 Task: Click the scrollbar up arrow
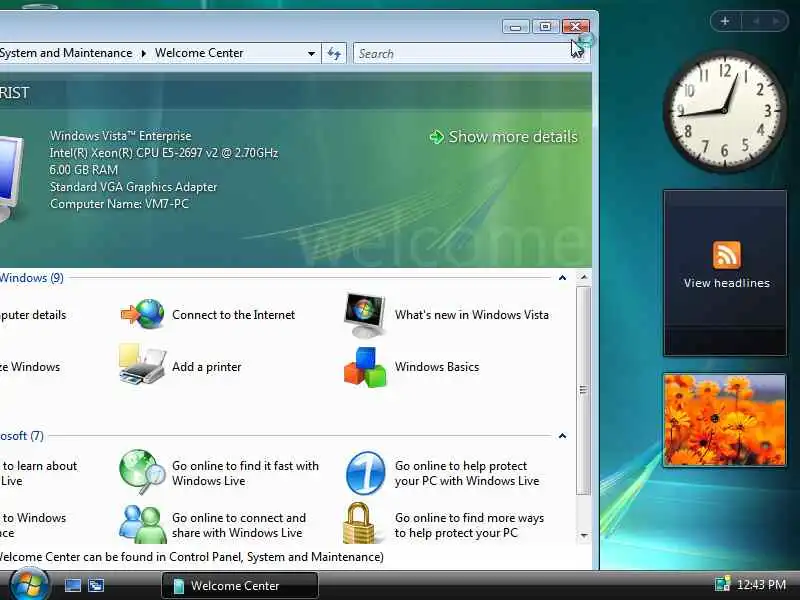(x=584, y=278)
